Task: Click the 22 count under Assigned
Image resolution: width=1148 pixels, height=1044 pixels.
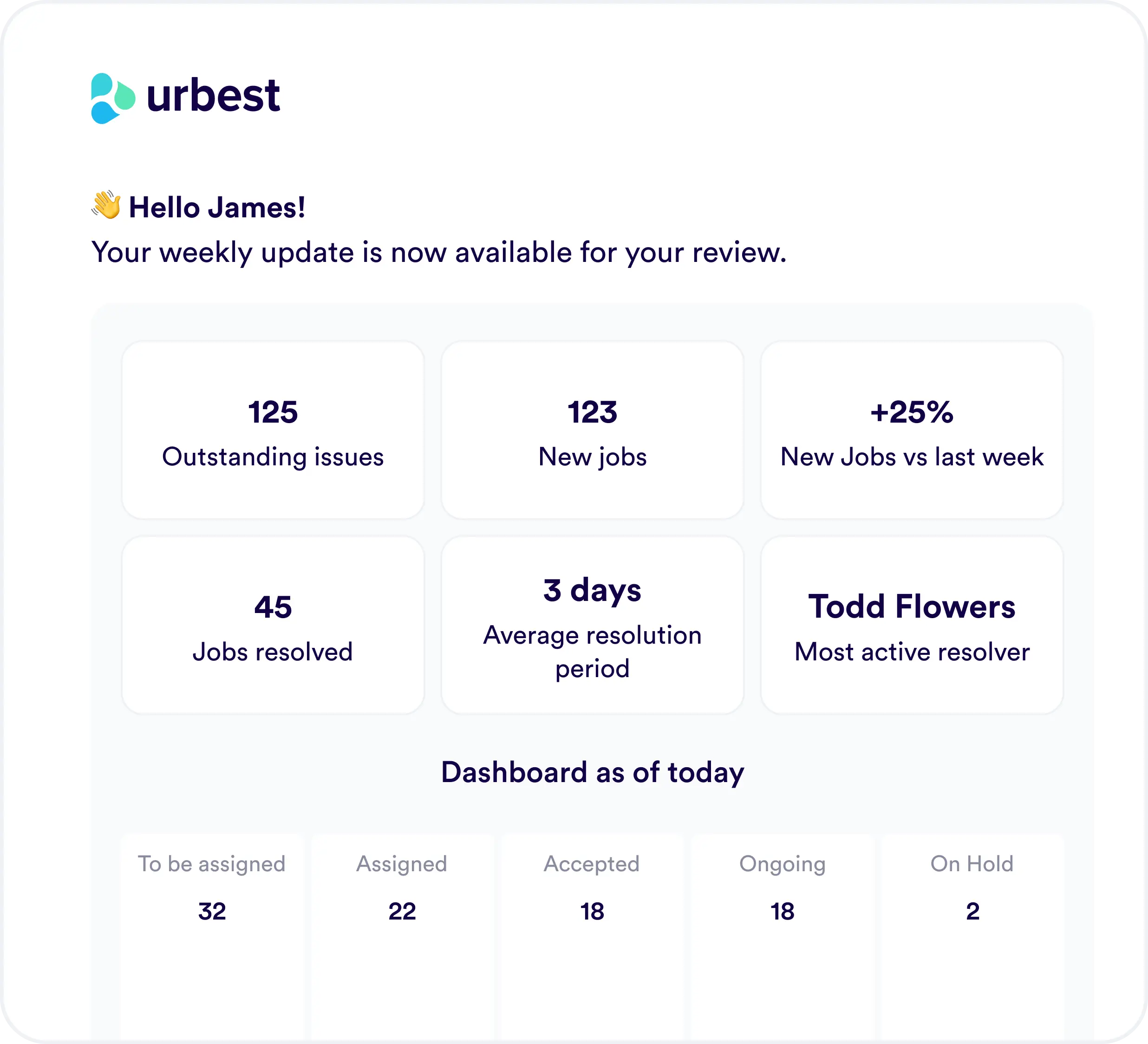Action: tap(402, 911)
